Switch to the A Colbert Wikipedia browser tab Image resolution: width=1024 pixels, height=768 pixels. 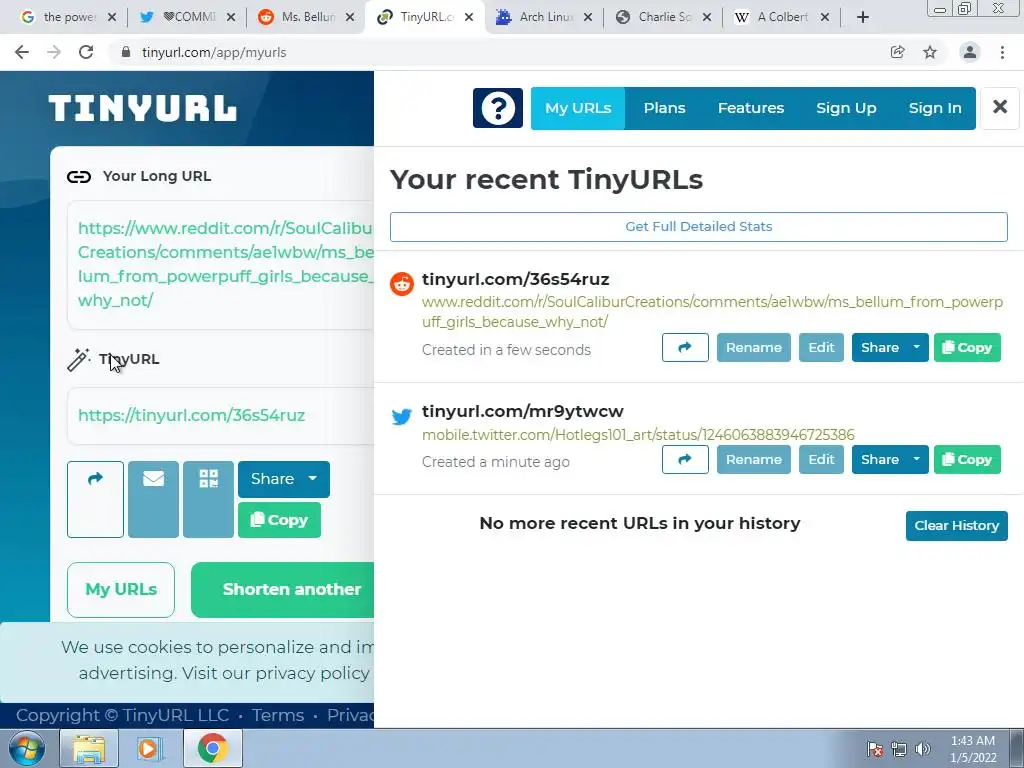(782, 17)
